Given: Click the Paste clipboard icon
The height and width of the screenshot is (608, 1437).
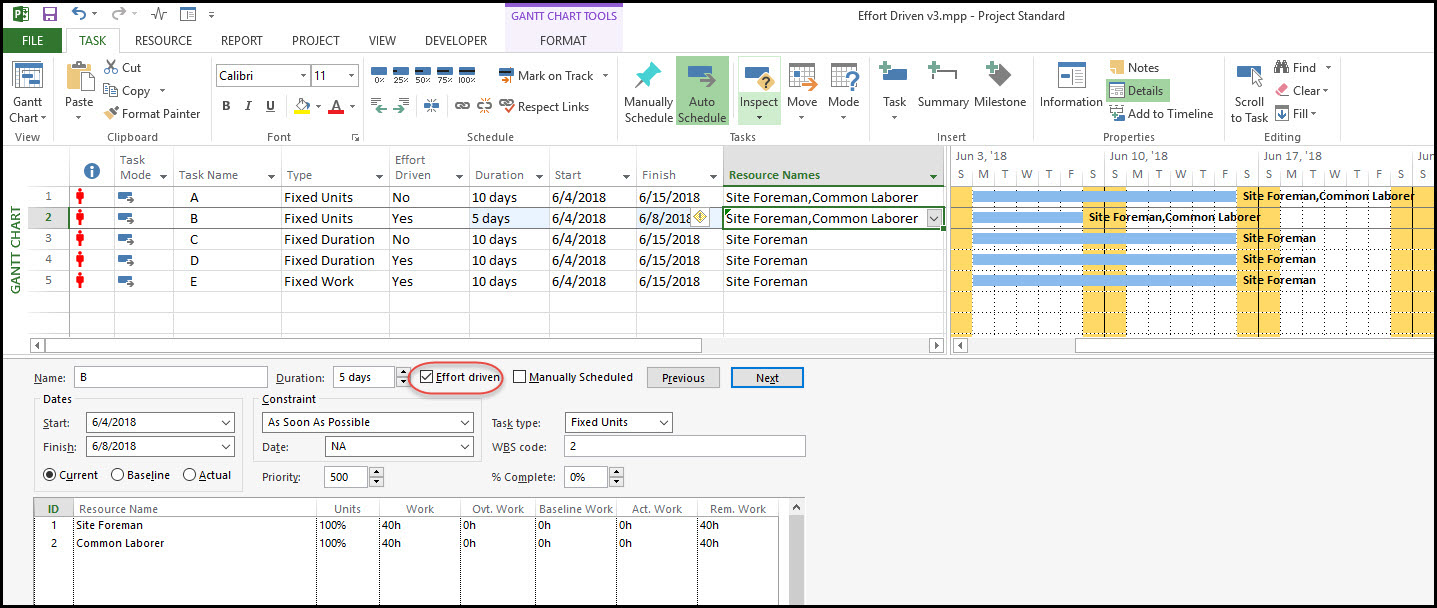Looking at the screenshot, I should click(x=79, y=78).
